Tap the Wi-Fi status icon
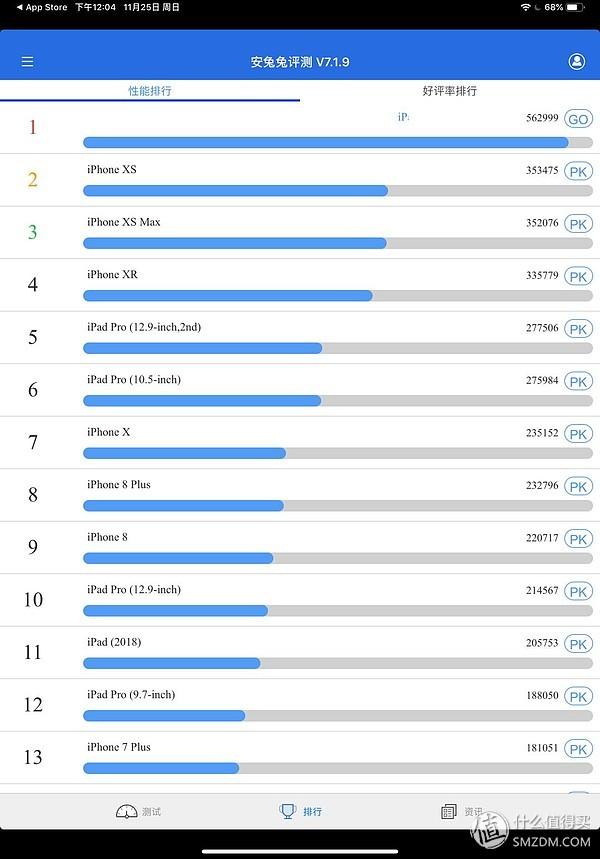Screen dimensions: 600x859 (525, 7)
